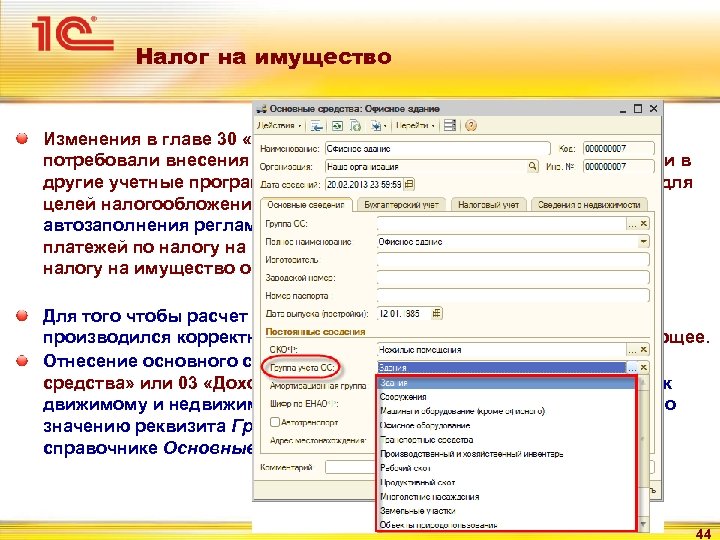Open the (...) button of Группа учета ОС
This screenshot has height=540, width=720.
pos(632,367)
